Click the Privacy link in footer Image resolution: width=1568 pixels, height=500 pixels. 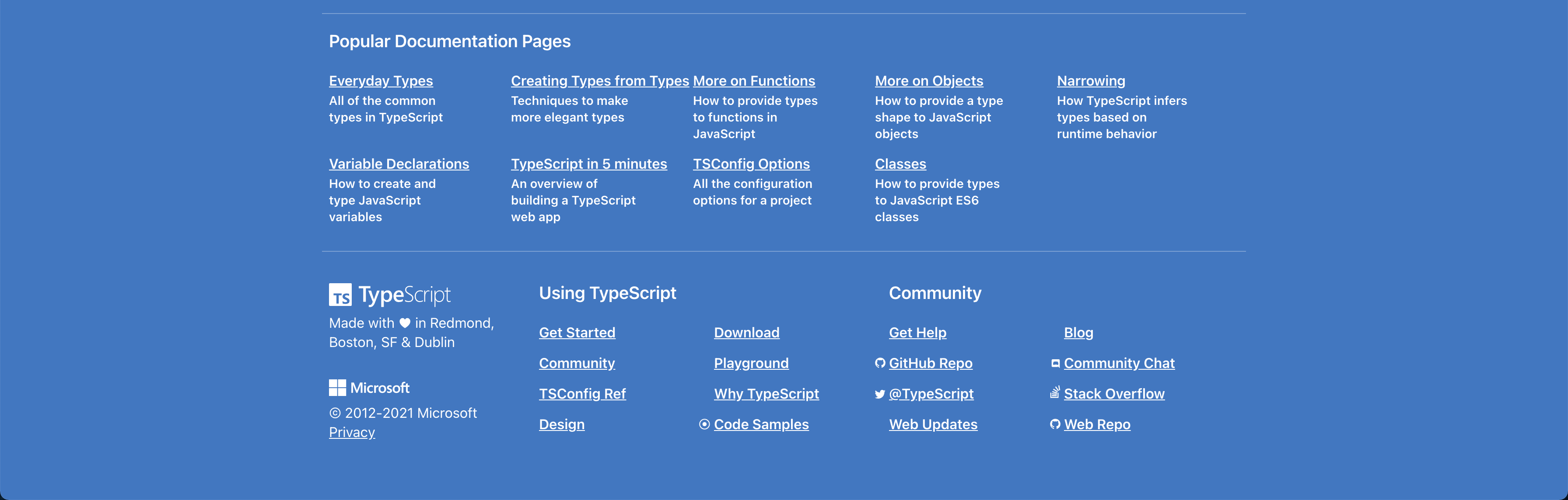(x=351, y=433)
